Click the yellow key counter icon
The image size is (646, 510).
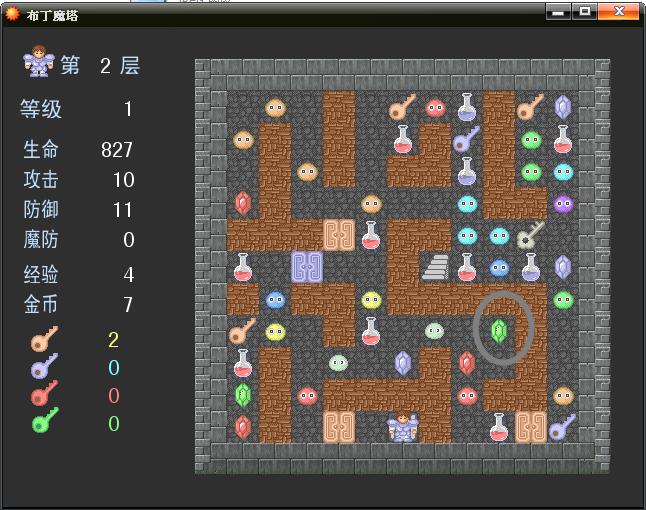coord(44,339)
